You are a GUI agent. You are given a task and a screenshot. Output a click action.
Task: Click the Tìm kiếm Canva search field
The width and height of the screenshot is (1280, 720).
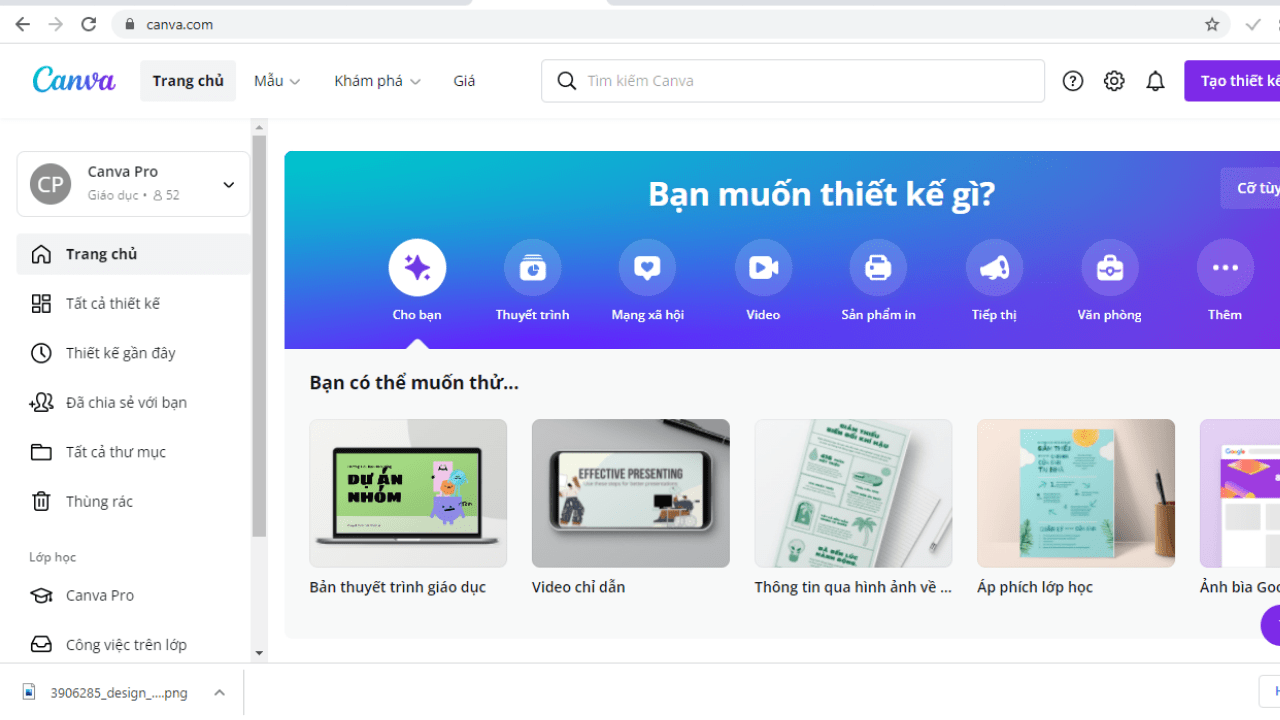[793, 81]
